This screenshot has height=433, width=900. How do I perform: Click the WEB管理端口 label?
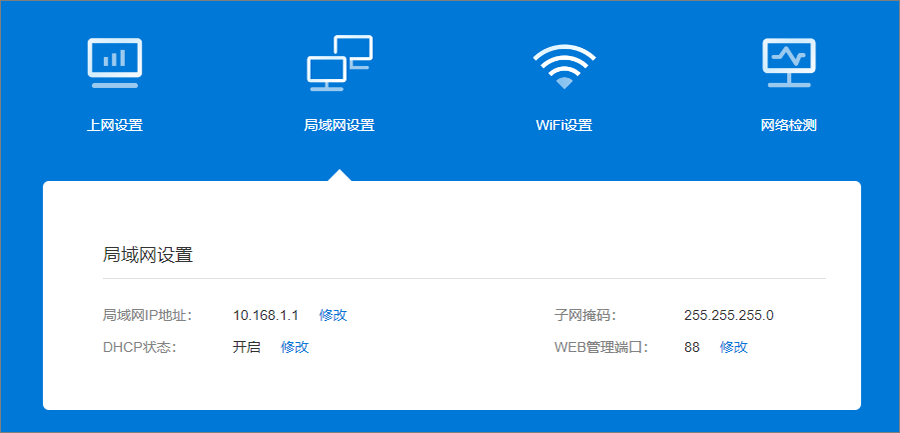(x=602, y=347)
